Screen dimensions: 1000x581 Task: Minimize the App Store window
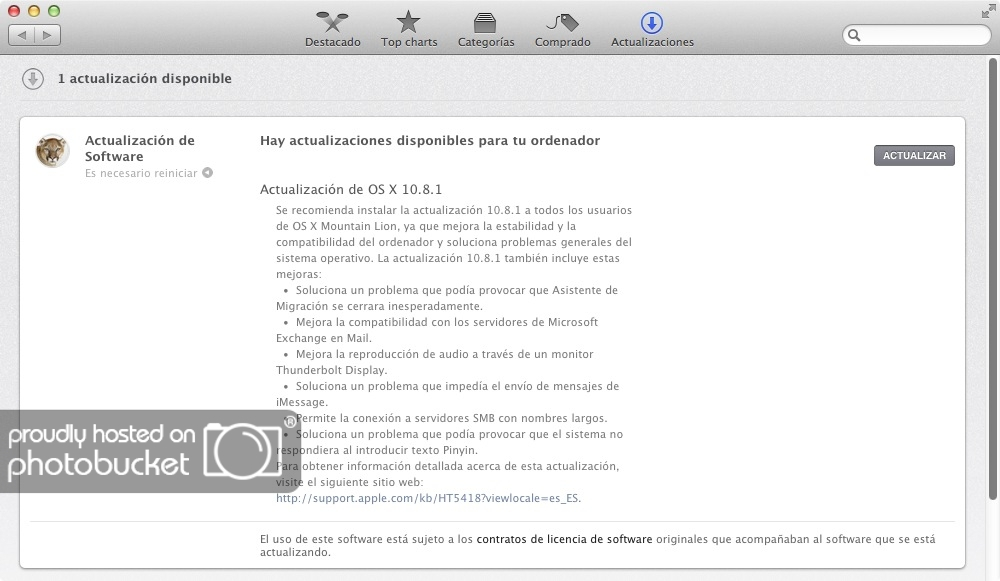pyautogui.click(x=34, y=11)
